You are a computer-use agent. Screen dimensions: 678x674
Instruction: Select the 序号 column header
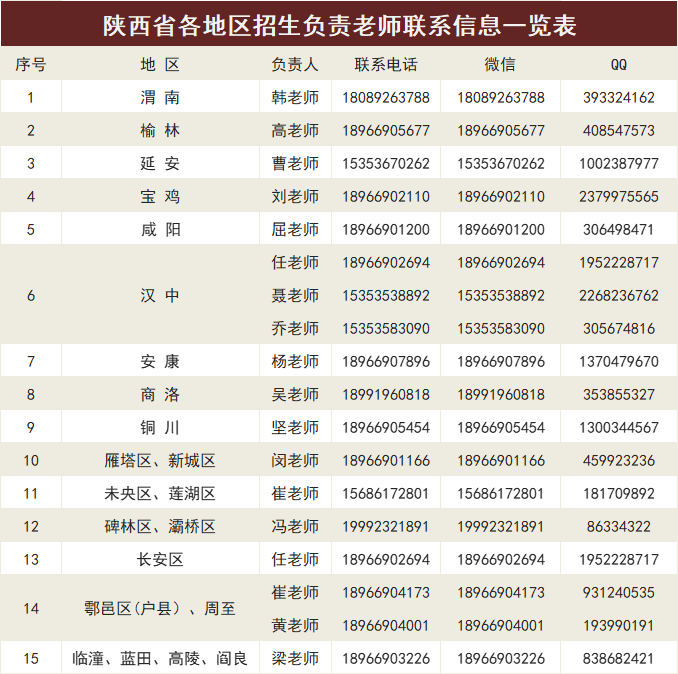[x=30, y=65]
